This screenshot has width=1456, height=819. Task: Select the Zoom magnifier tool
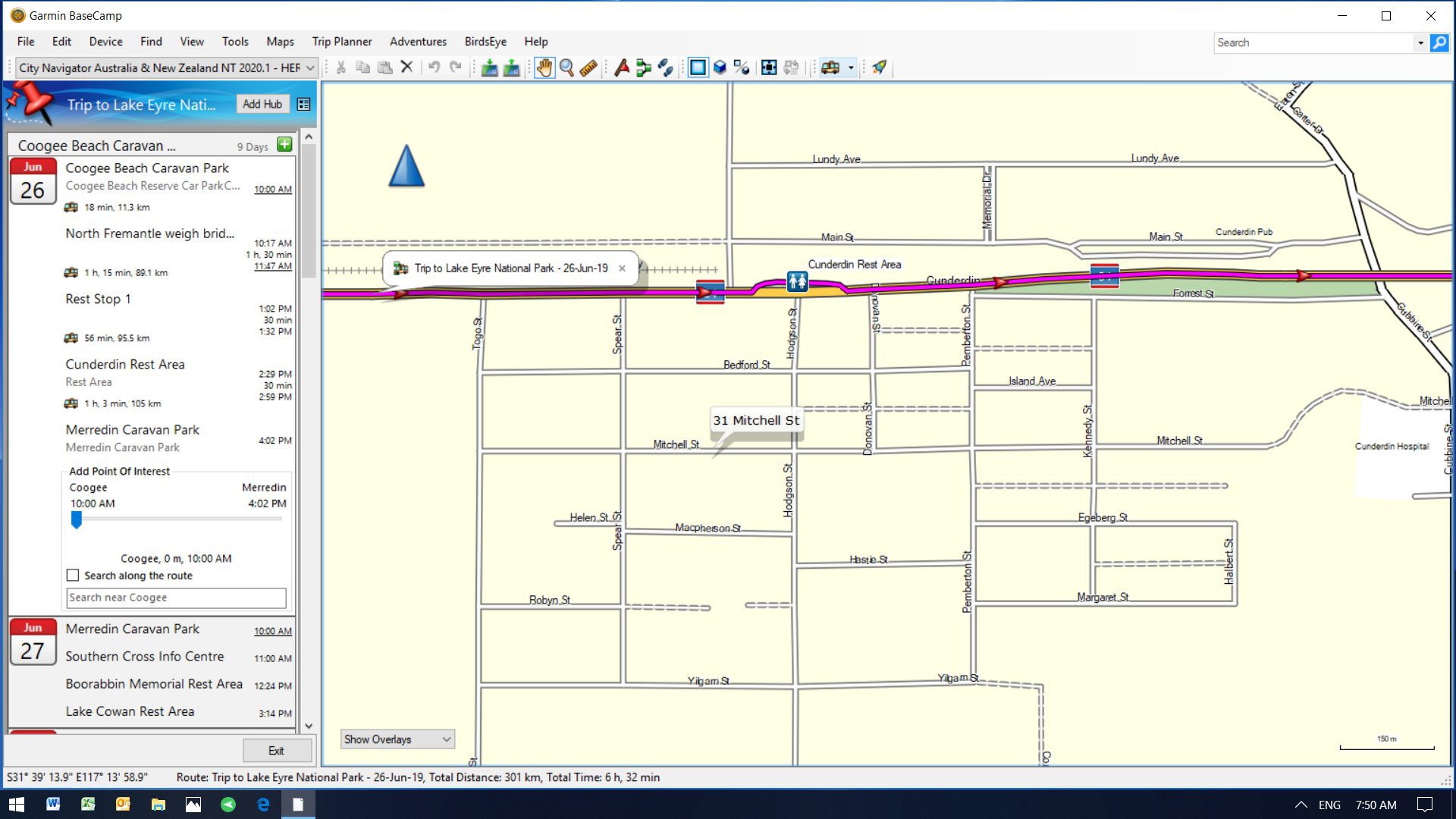pos(566,67)
